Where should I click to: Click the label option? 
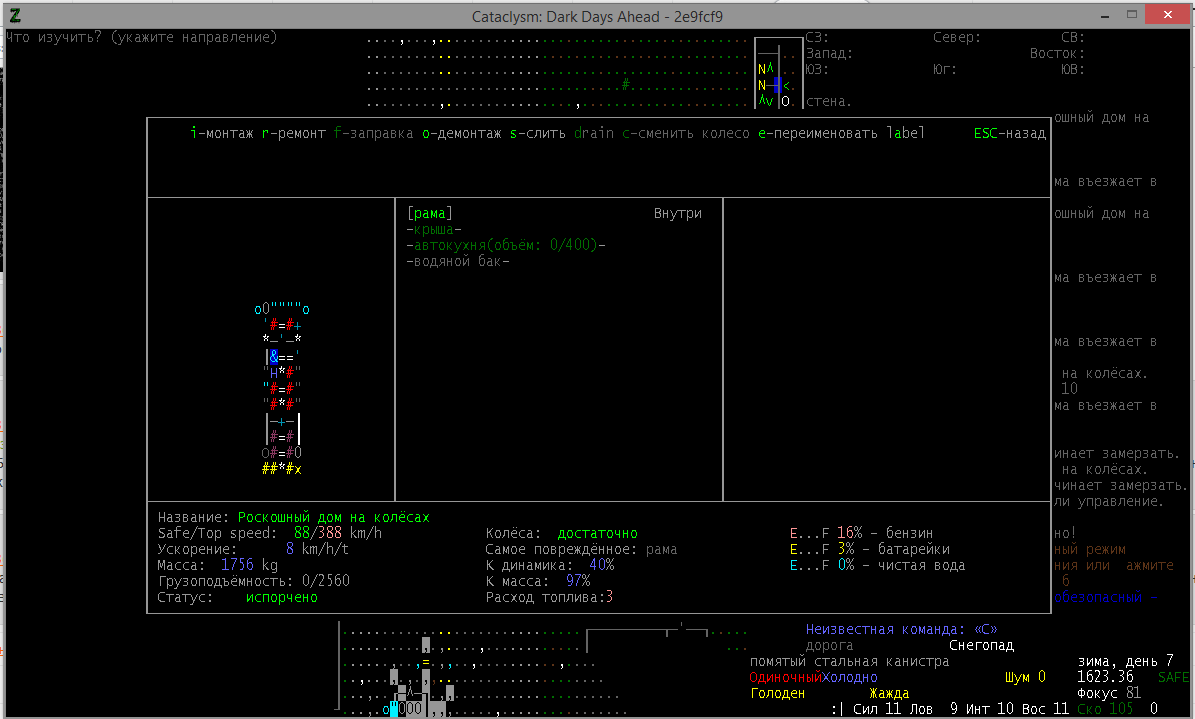[x=905, y=133]
